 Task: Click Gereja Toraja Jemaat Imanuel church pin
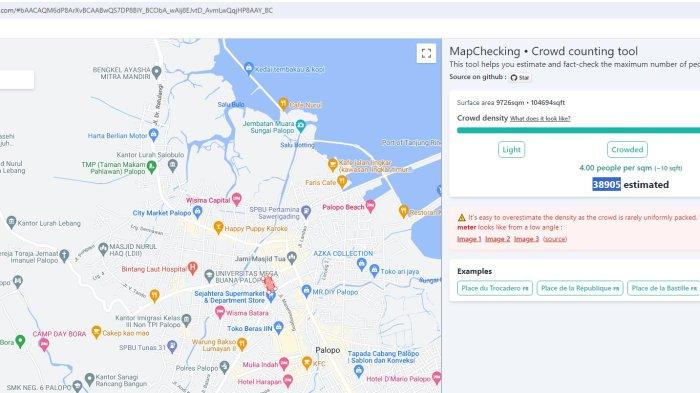pyautogui.click(x=64, y=255)
